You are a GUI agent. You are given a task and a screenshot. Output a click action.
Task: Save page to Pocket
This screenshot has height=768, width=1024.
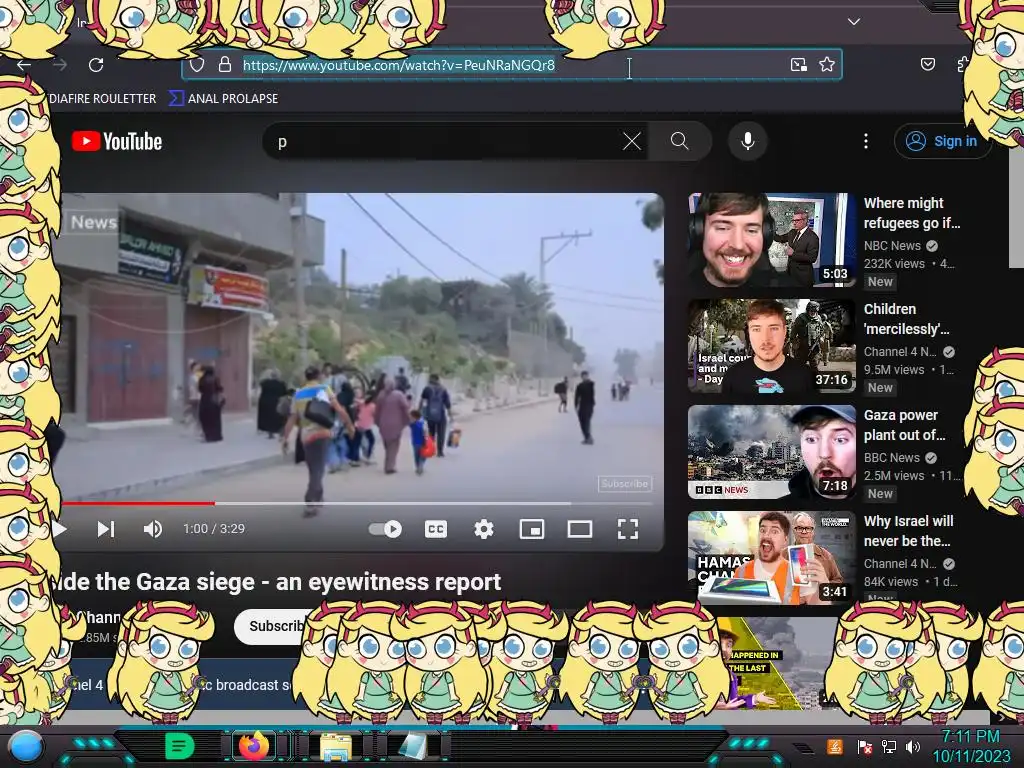927,64
